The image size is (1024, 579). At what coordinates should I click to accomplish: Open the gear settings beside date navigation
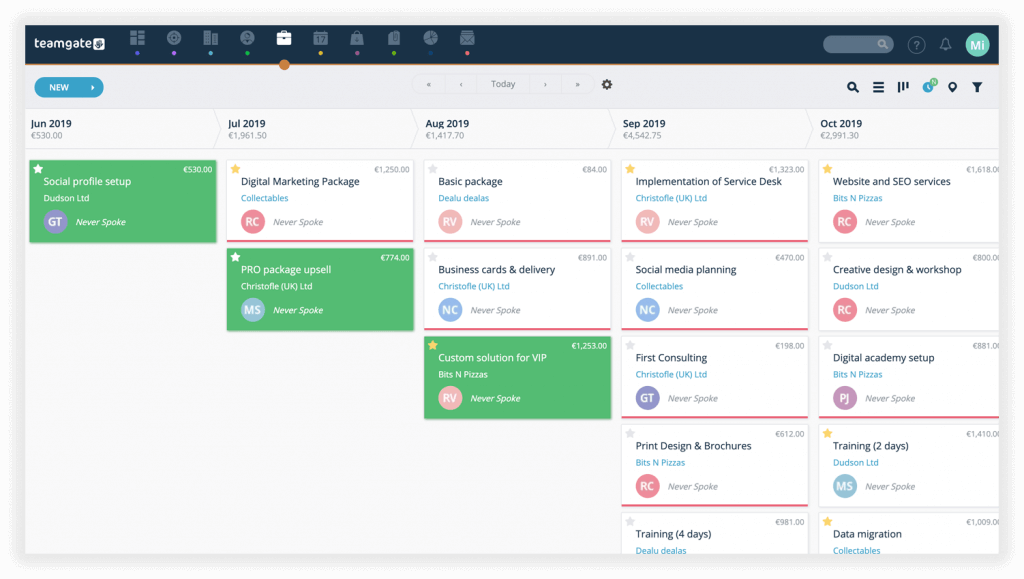tap(607, 84)
